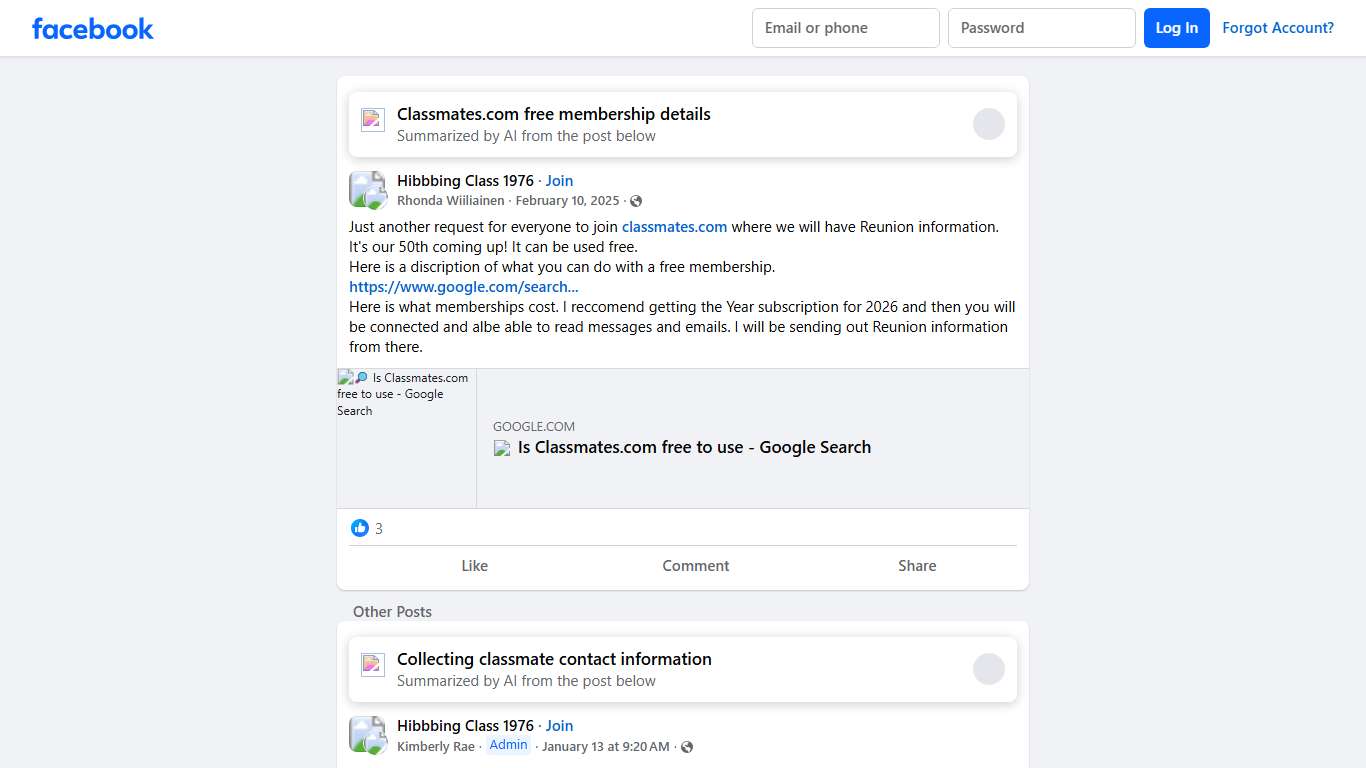This screenshot has width=1366, height=768.
Task: Click the public globe icon beside February 10, 2025
Action: point(636,201)
